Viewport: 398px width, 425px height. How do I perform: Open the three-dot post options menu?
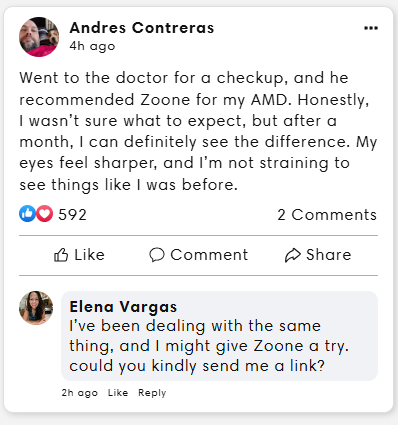tap(371, 28)
